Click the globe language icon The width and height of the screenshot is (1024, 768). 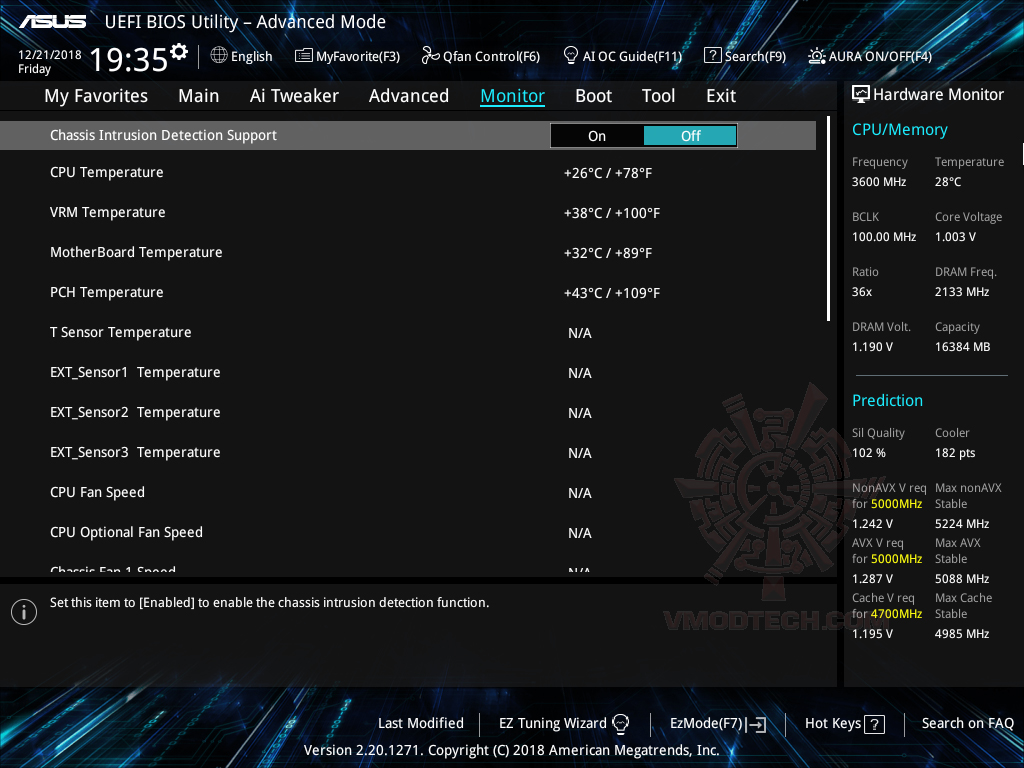pos(219,56)
